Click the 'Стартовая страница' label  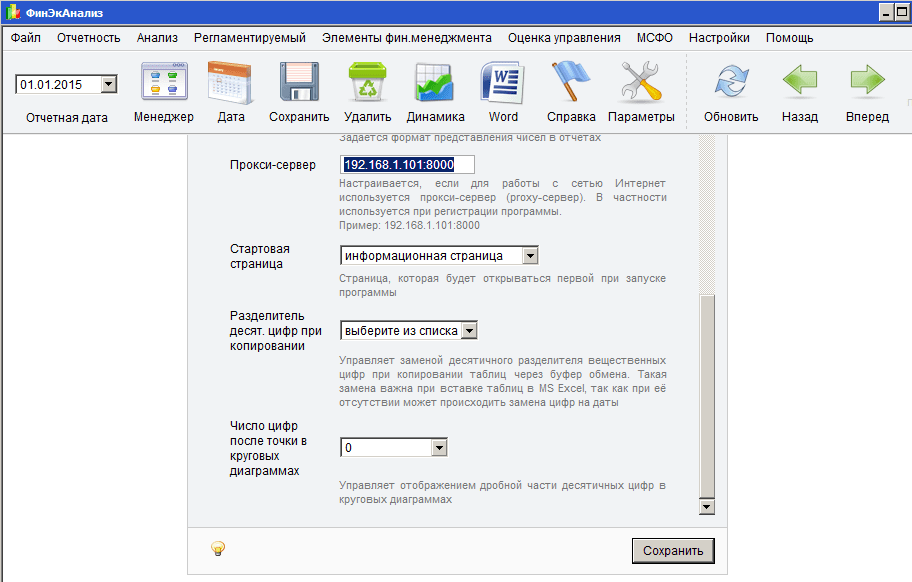259,256
